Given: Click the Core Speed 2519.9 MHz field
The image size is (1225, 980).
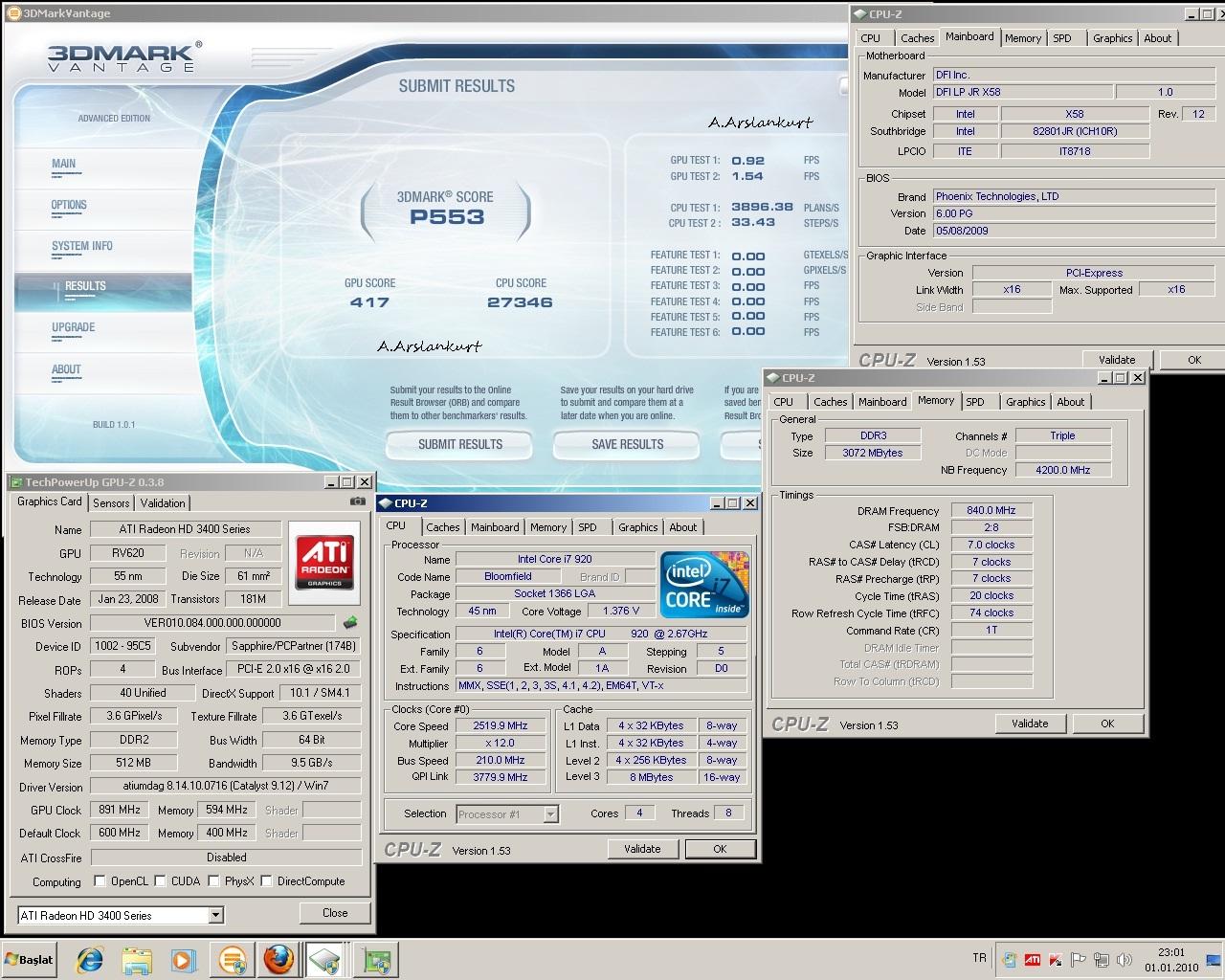Looking at the screenshot, I should pyautogui.click(x=501, y=725).
